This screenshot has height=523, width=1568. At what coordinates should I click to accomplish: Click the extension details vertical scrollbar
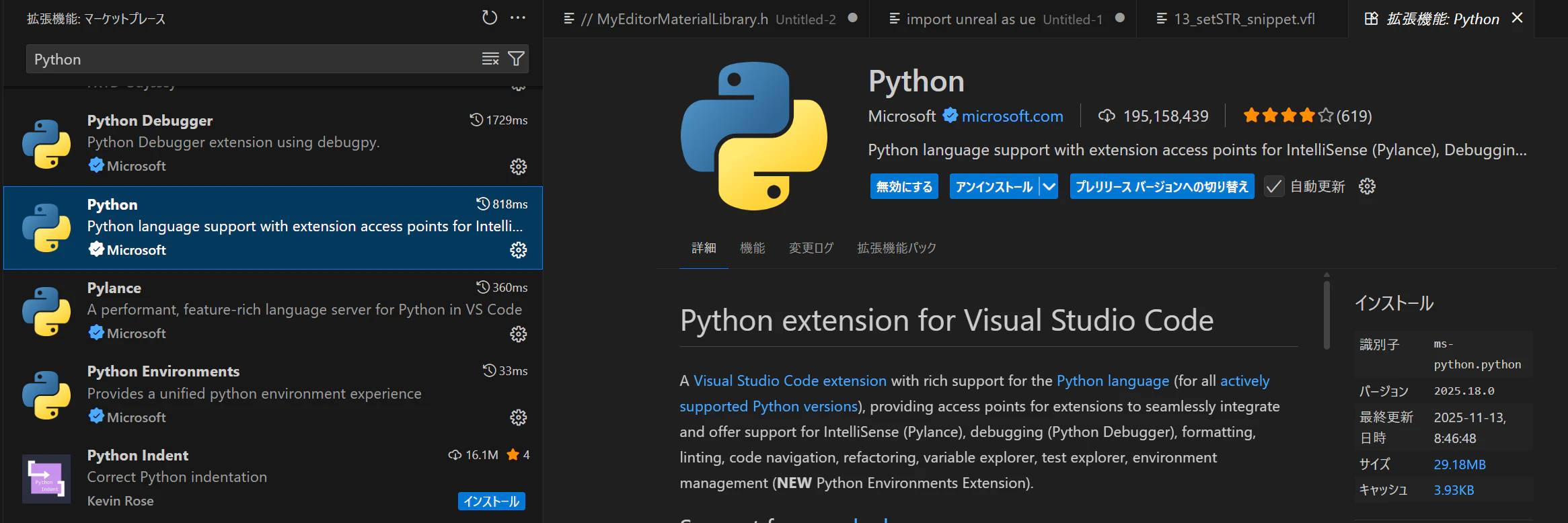1327,315
